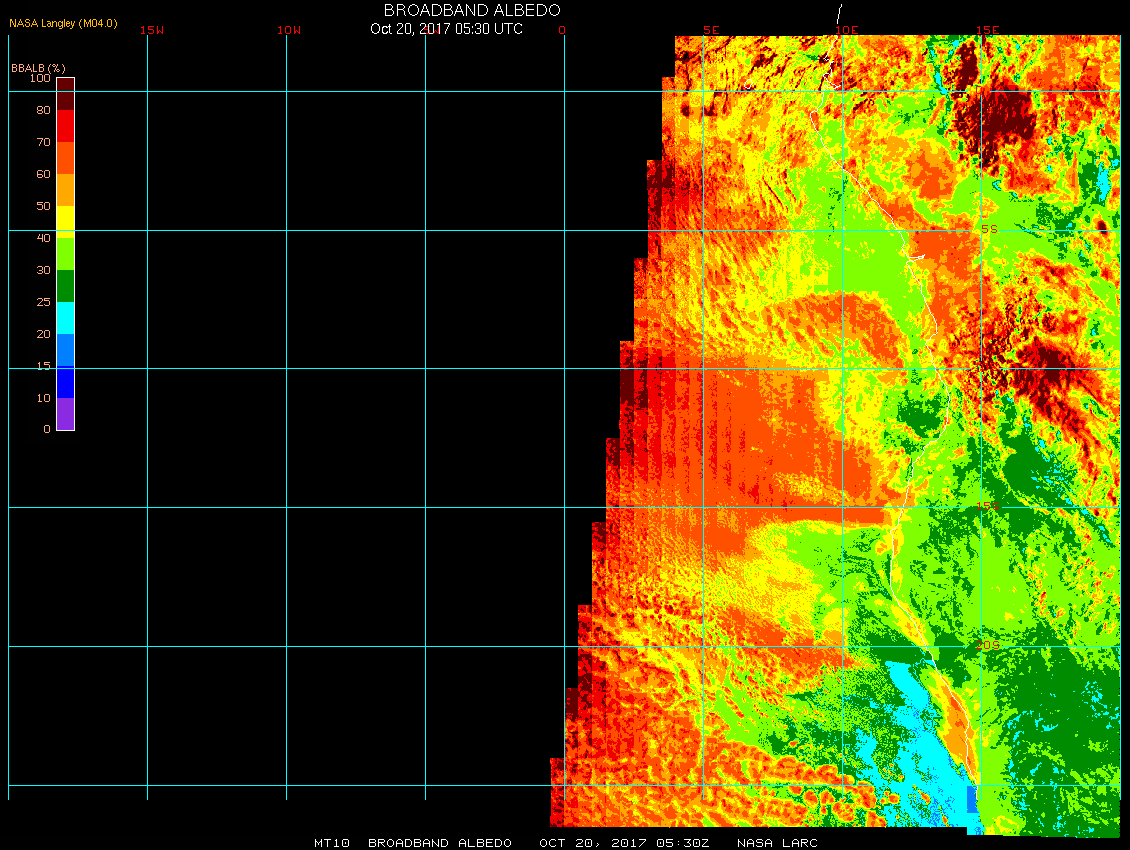Click the "5S" latitude label
The width and height of the screenshot is (1130, 850).
pyautogui.click(x=989, y=229)
